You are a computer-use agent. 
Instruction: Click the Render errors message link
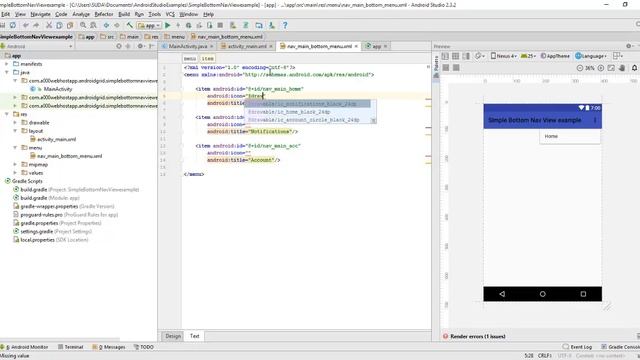(478, 336)
